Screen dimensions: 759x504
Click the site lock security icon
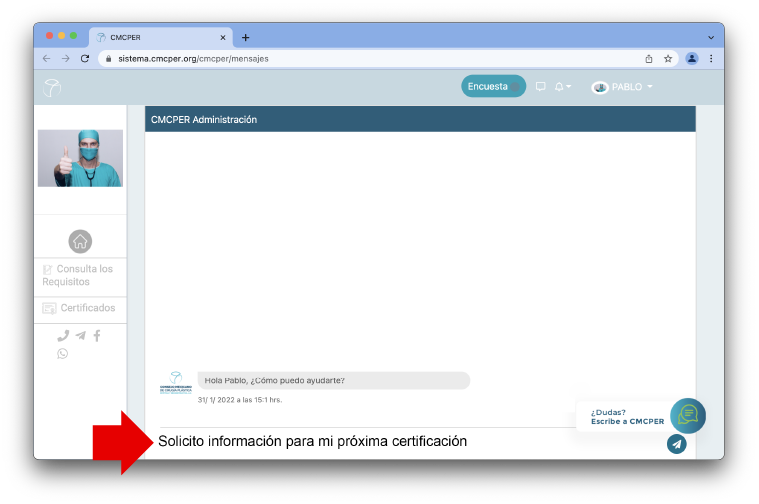(108, 59)
